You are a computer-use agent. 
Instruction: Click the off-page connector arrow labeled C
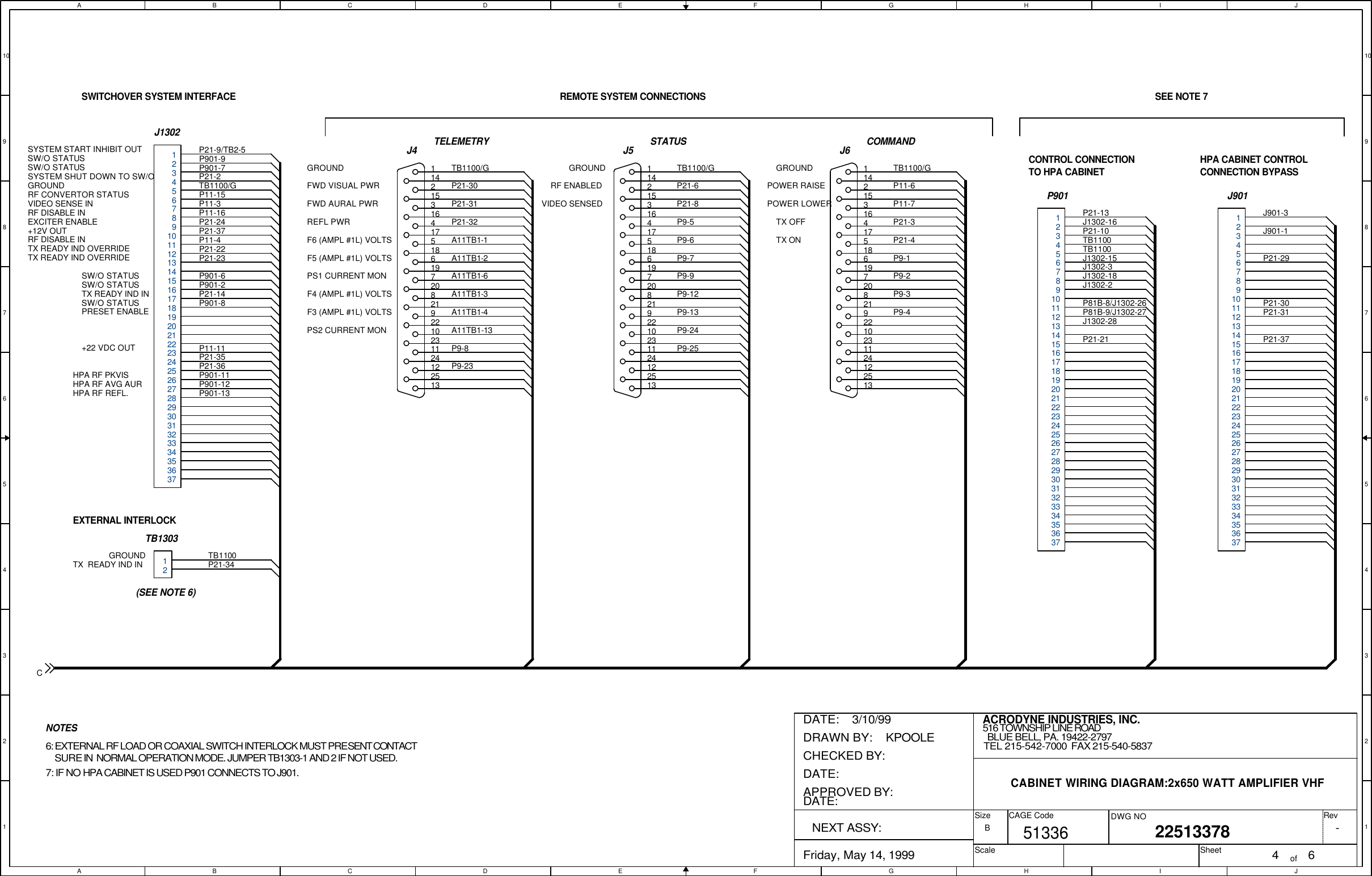click(49, 668)
